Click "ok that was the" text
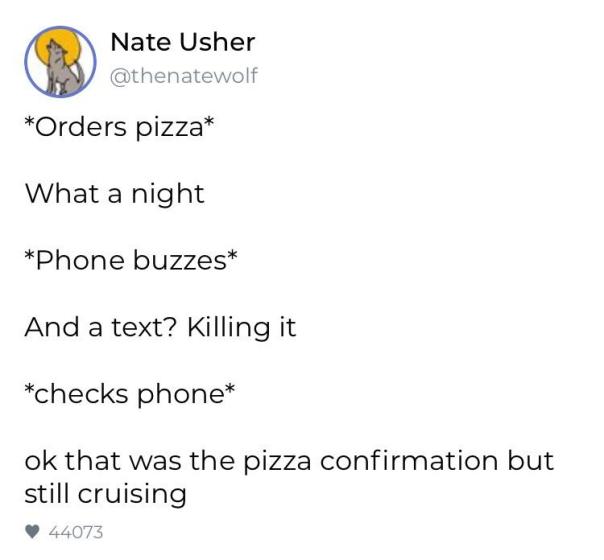Viewport: 604px width, 560px height. (115, 462)
